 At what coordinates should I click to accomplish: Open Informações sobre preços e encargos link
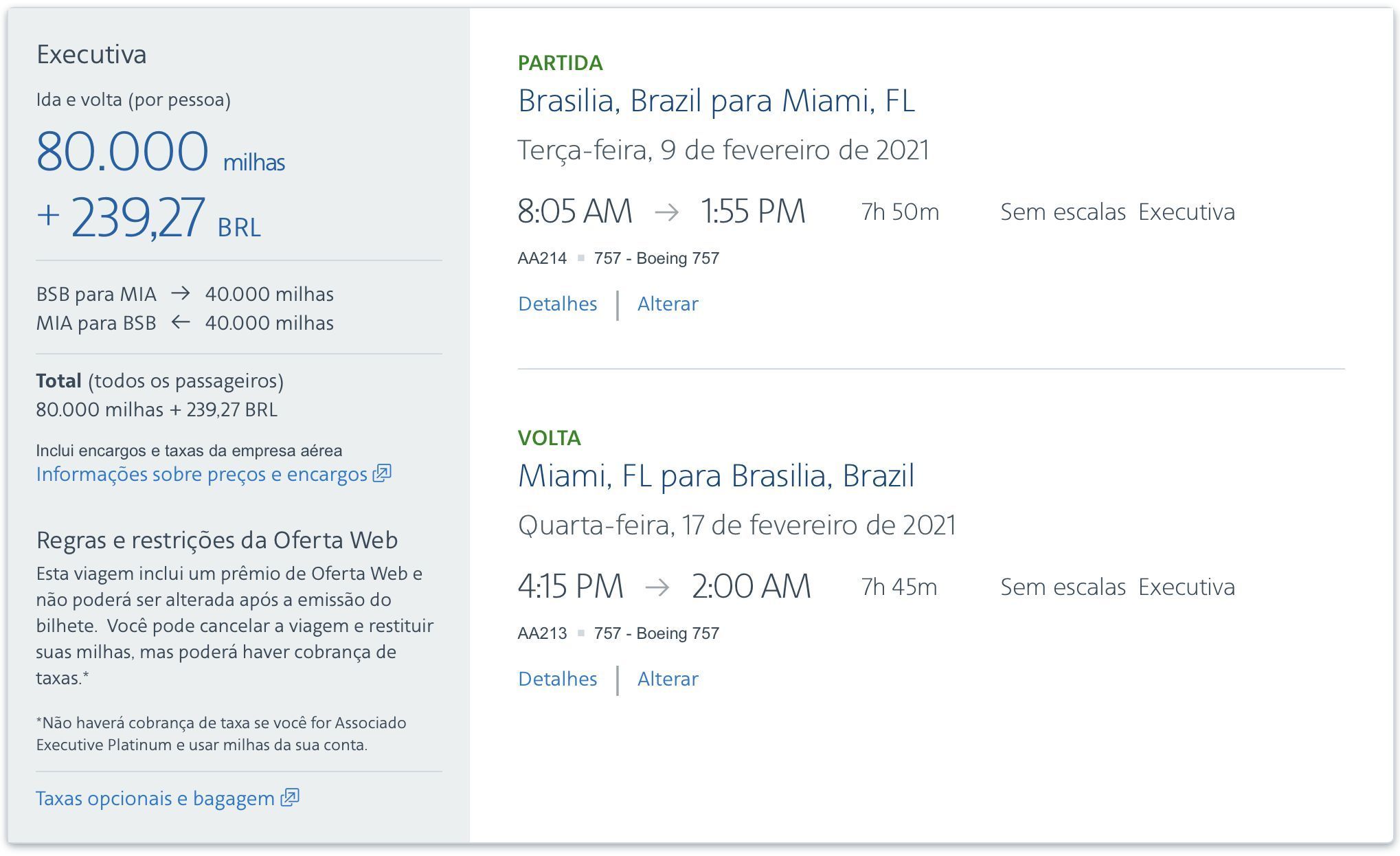pos(202,474)
